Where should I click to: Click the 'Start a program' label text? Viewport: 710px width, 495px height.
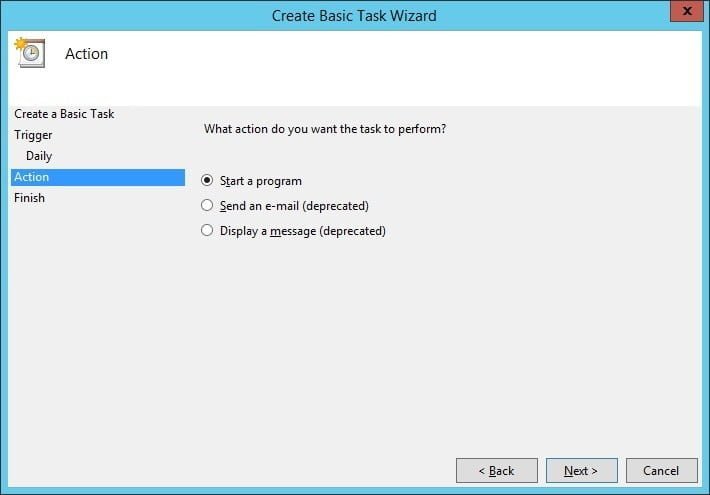[261, 181]
